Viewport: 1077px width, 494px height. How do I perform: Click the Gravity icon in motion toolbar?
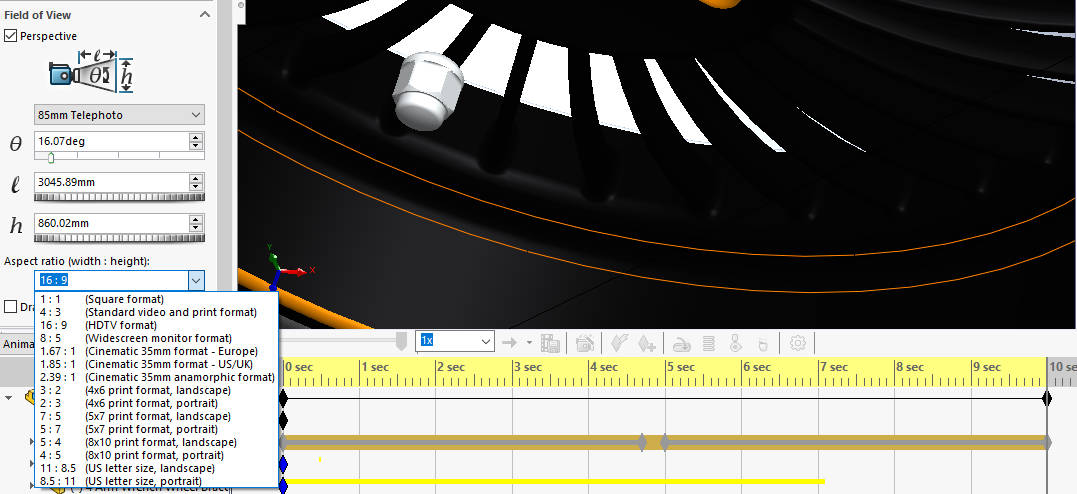point(761,342)
